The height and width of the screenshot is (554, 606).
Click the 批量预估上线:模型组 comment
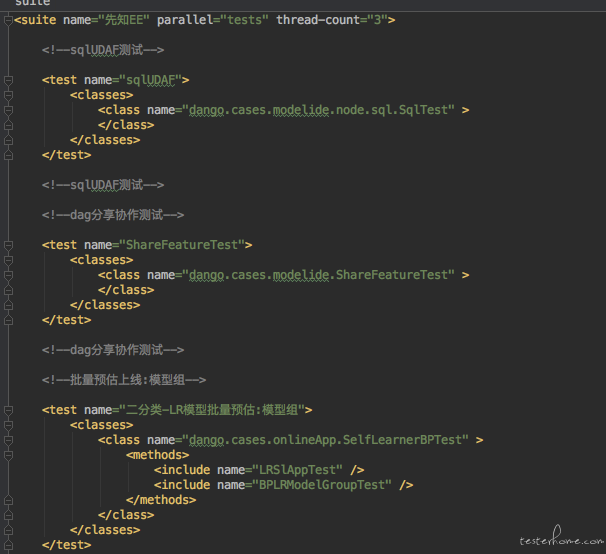pos(124,380)
